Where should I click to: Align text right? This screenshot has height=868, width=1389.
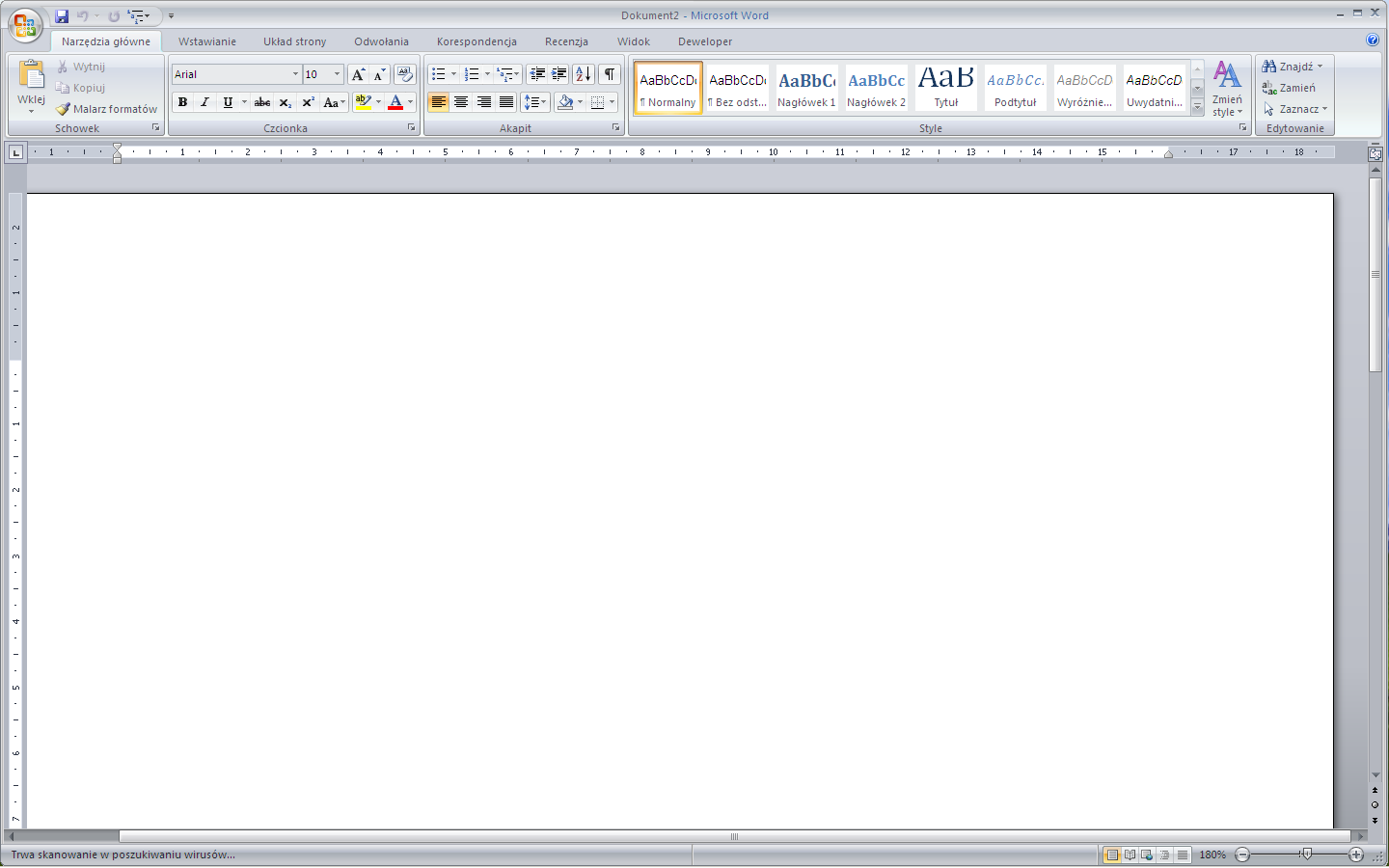coord(484,102)
